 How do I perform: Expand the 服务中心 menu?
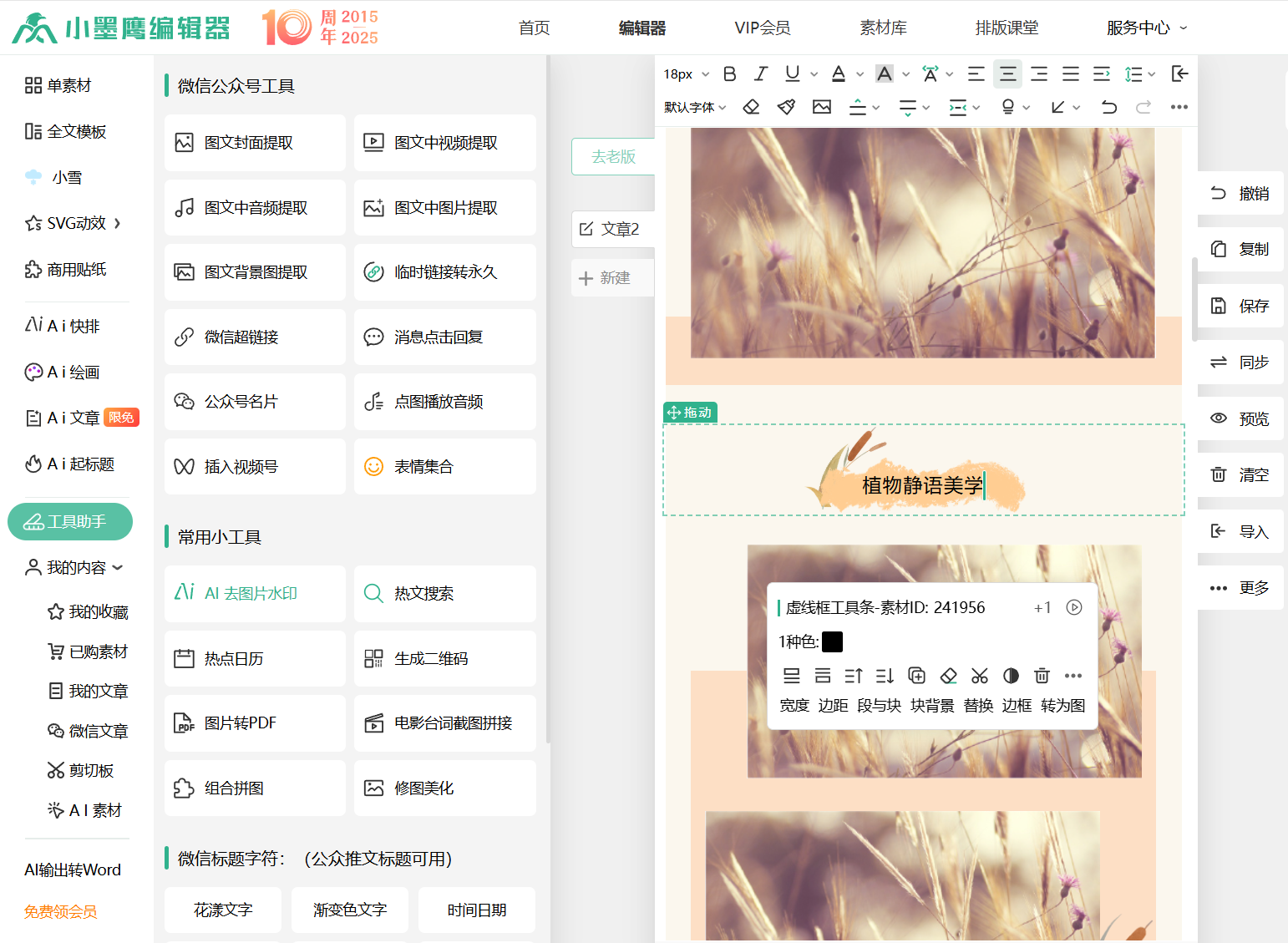pyautogui.click(x=1146, y=28)
